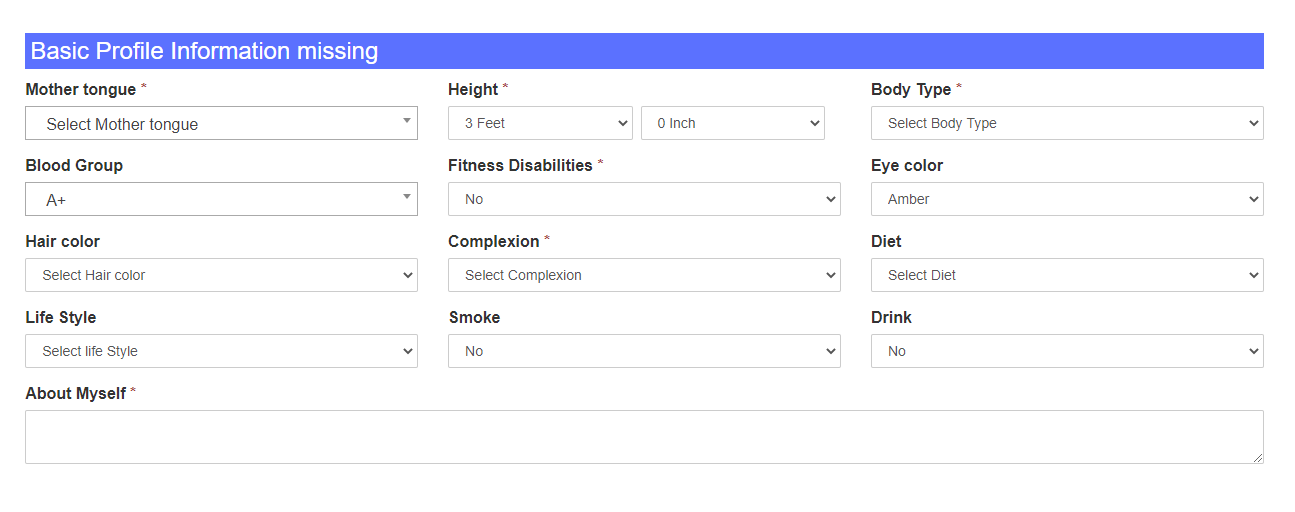Expand the Complexion dropdown
Viewport: 1295px width, 512px height.
644,275
